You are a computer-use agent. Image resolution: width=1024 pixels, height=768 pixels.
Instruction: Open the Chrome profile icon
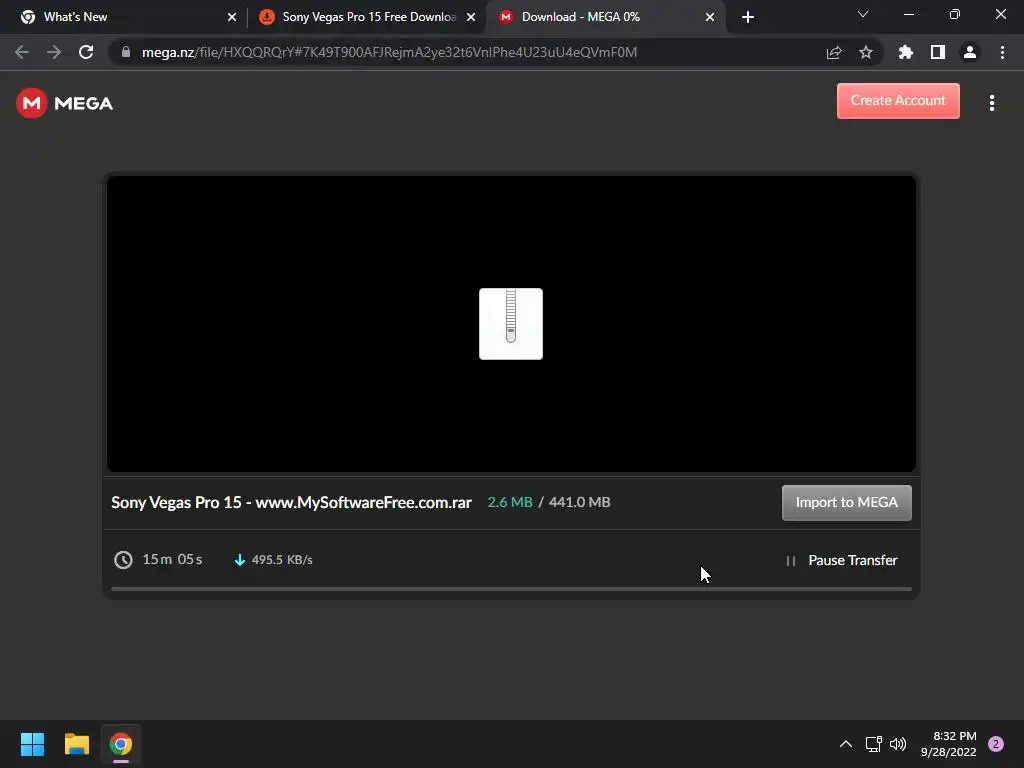pyautogui.click(x=970, y=52)
